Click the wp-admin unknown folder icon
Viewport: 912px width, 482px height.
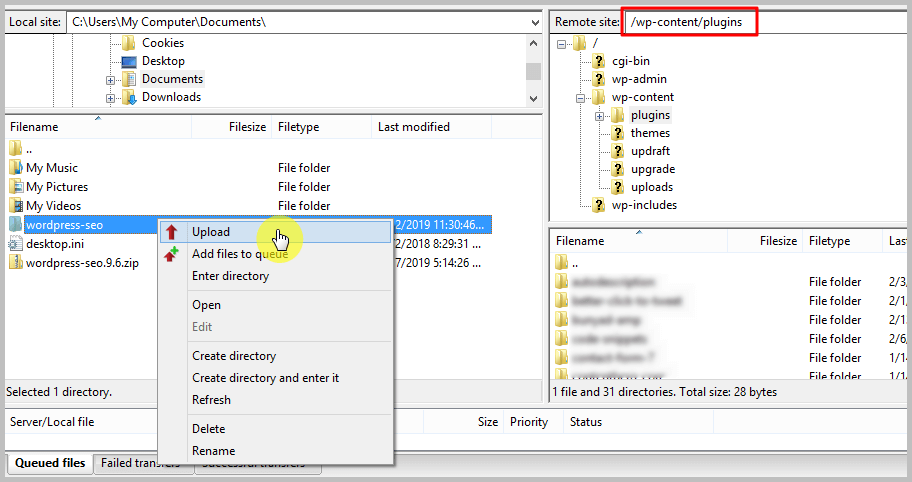pyautogui.click(x=598, y=79)
